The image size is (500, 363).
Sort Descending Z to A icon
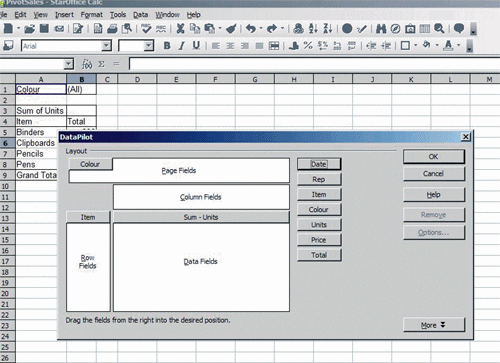328,29
